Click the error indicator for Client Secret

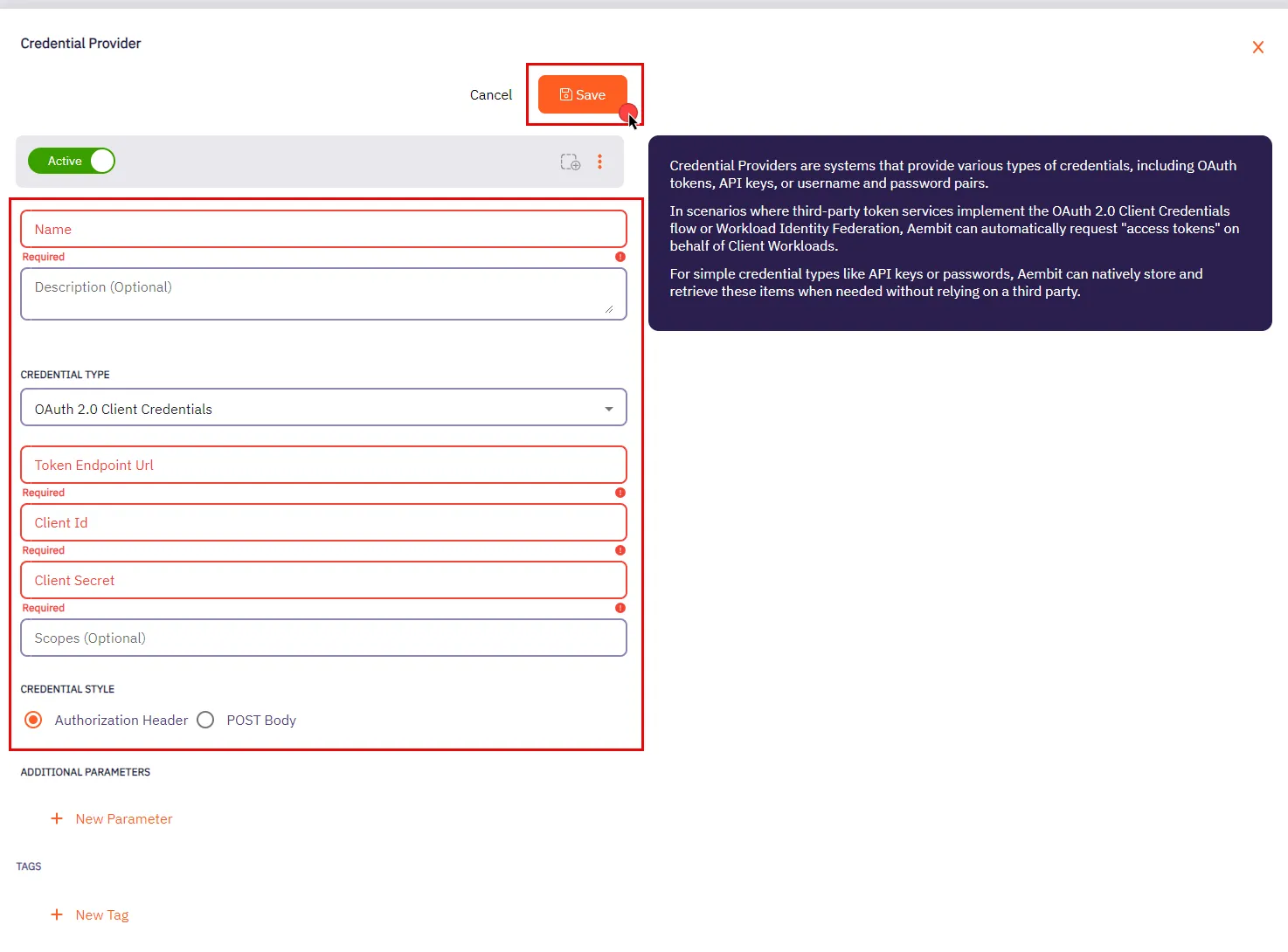[620, 608]
